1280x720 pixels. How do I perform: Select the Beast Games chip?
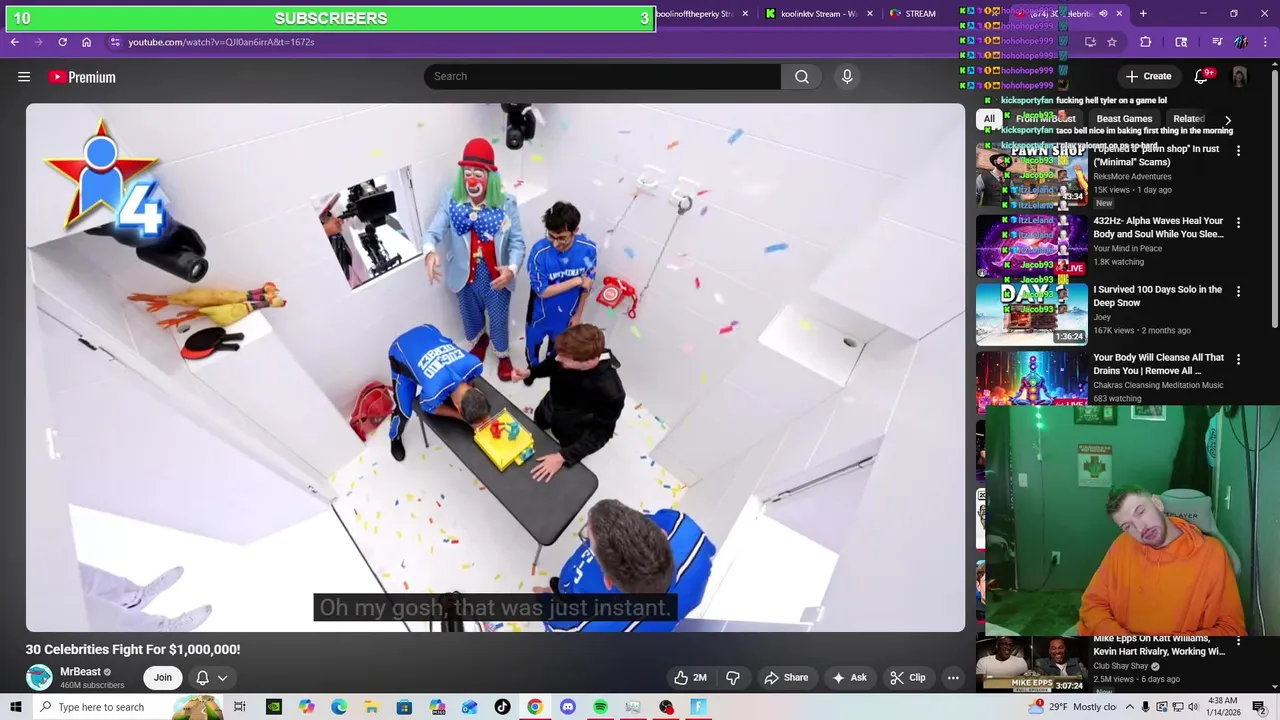[1124, 119]
